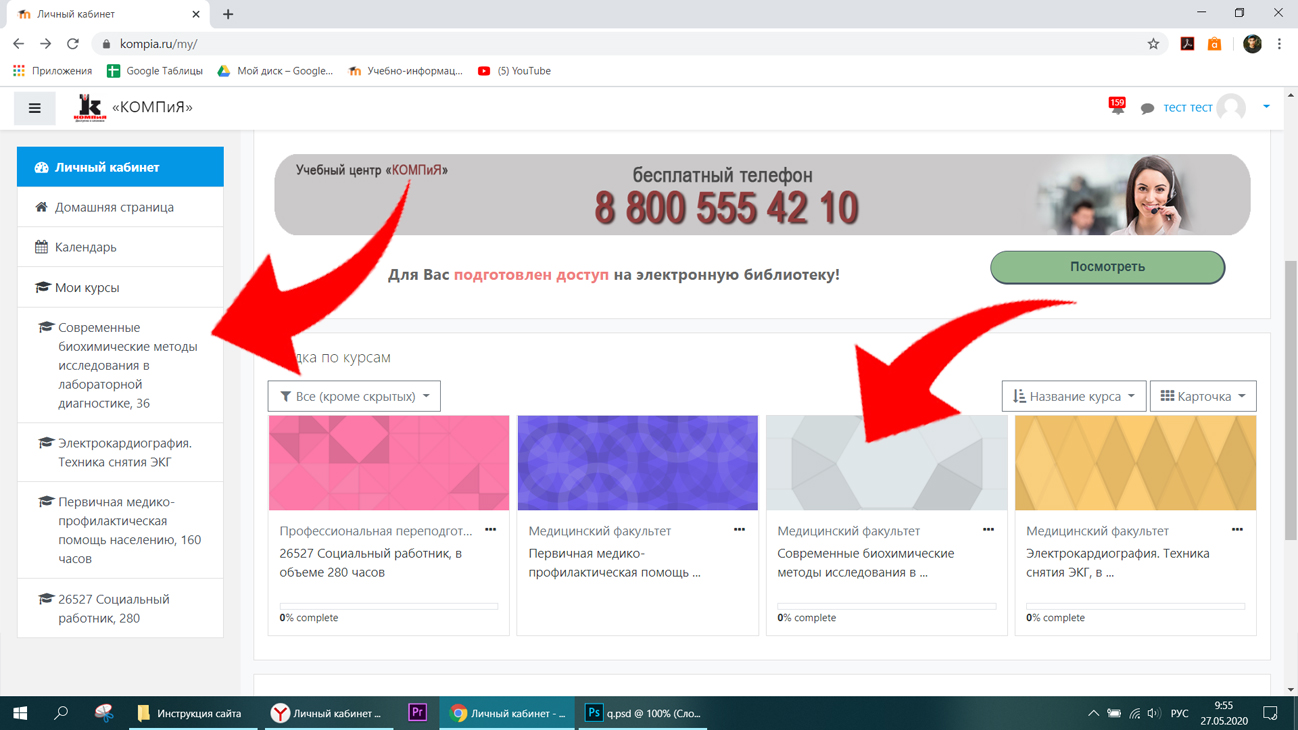Image resolution: width=1298 pixels, height=730 pixels.
Task: Click progress bar of Современные биохимические card
Action: click(x=887, y=606)
